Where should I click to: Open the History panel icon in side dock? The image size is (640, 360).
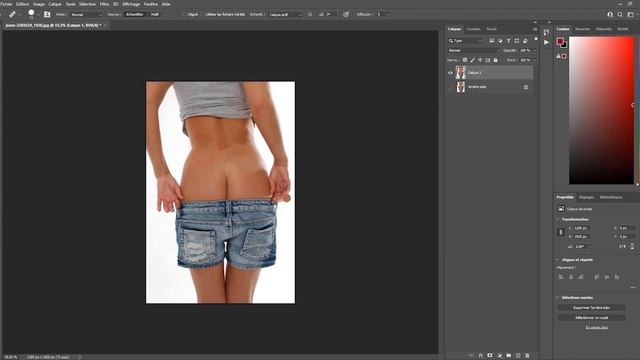pyautogui.click(x=547, y=32)
